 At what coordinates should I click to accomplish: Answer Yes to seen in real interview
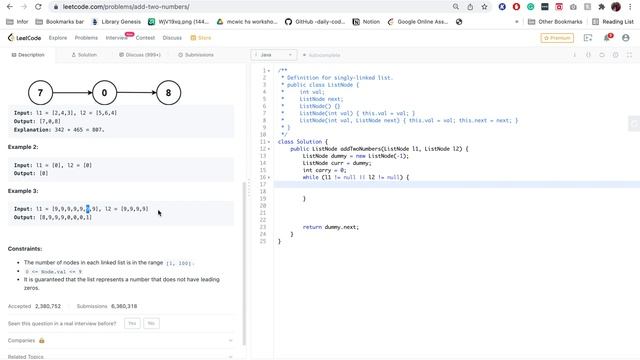[132, 323]
